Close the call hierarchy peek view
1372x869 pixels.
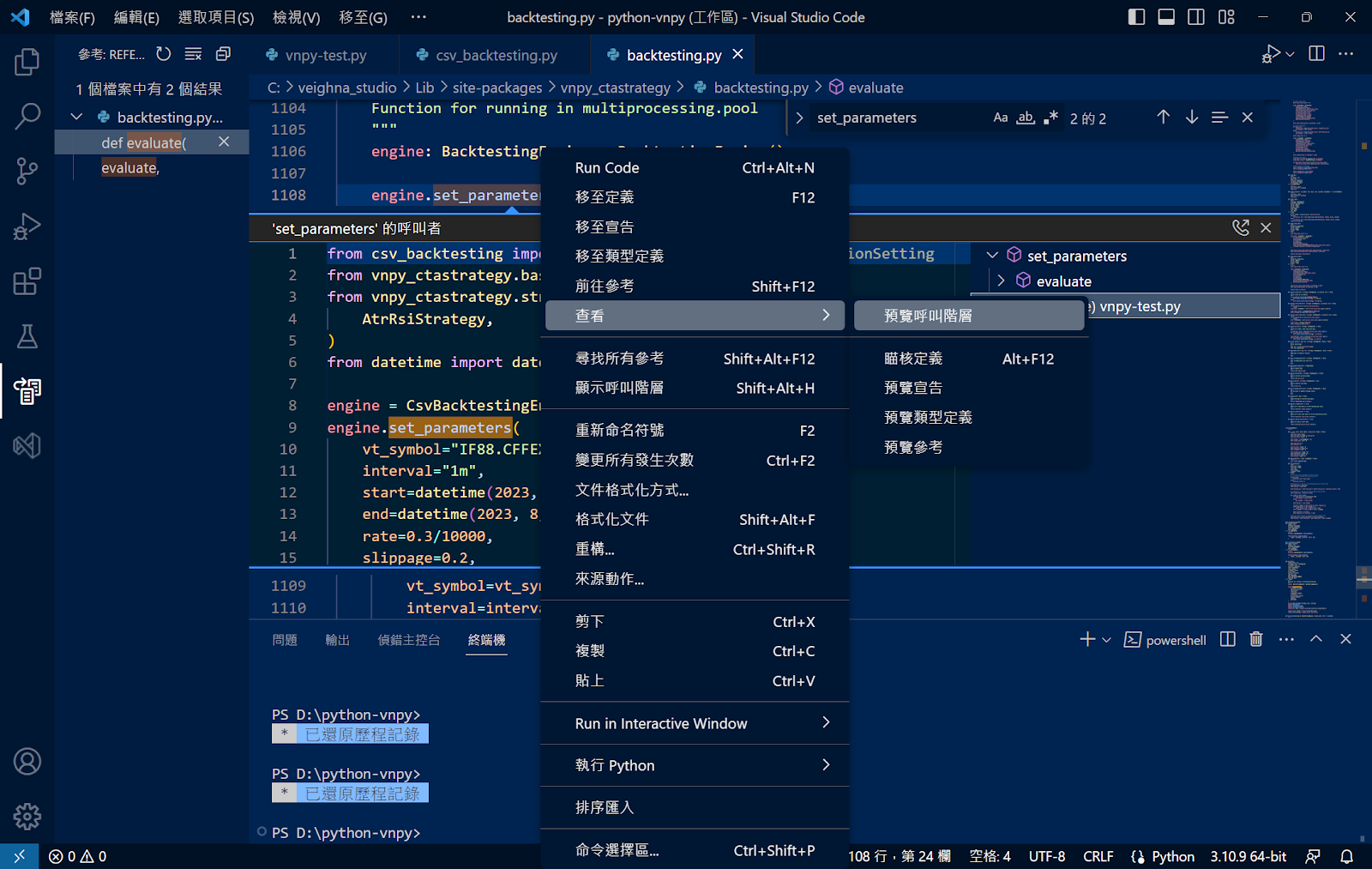tap(1266, 227)
